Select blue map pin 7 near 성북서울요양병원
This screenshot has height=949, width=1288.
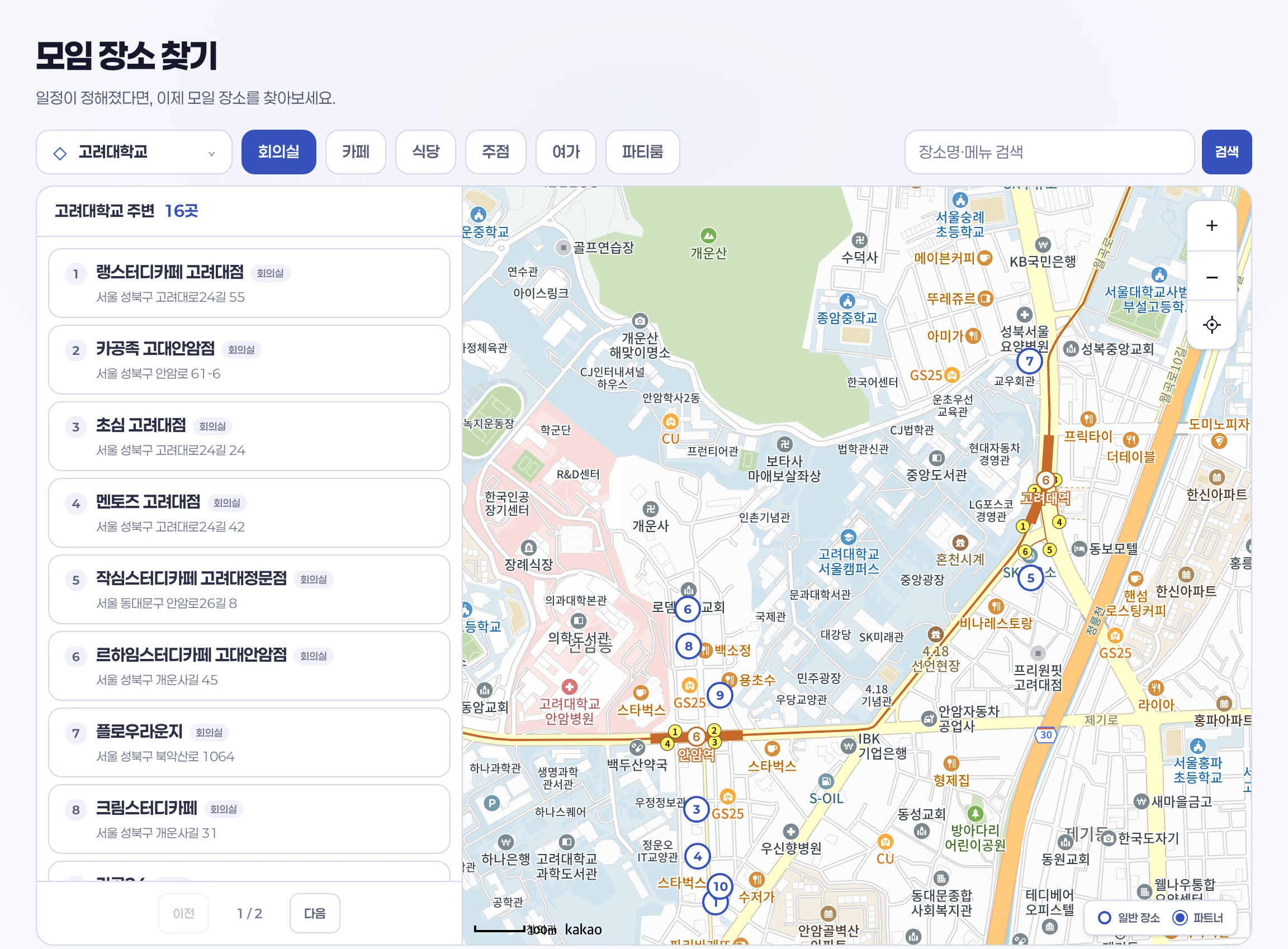tap(1030, 362)
